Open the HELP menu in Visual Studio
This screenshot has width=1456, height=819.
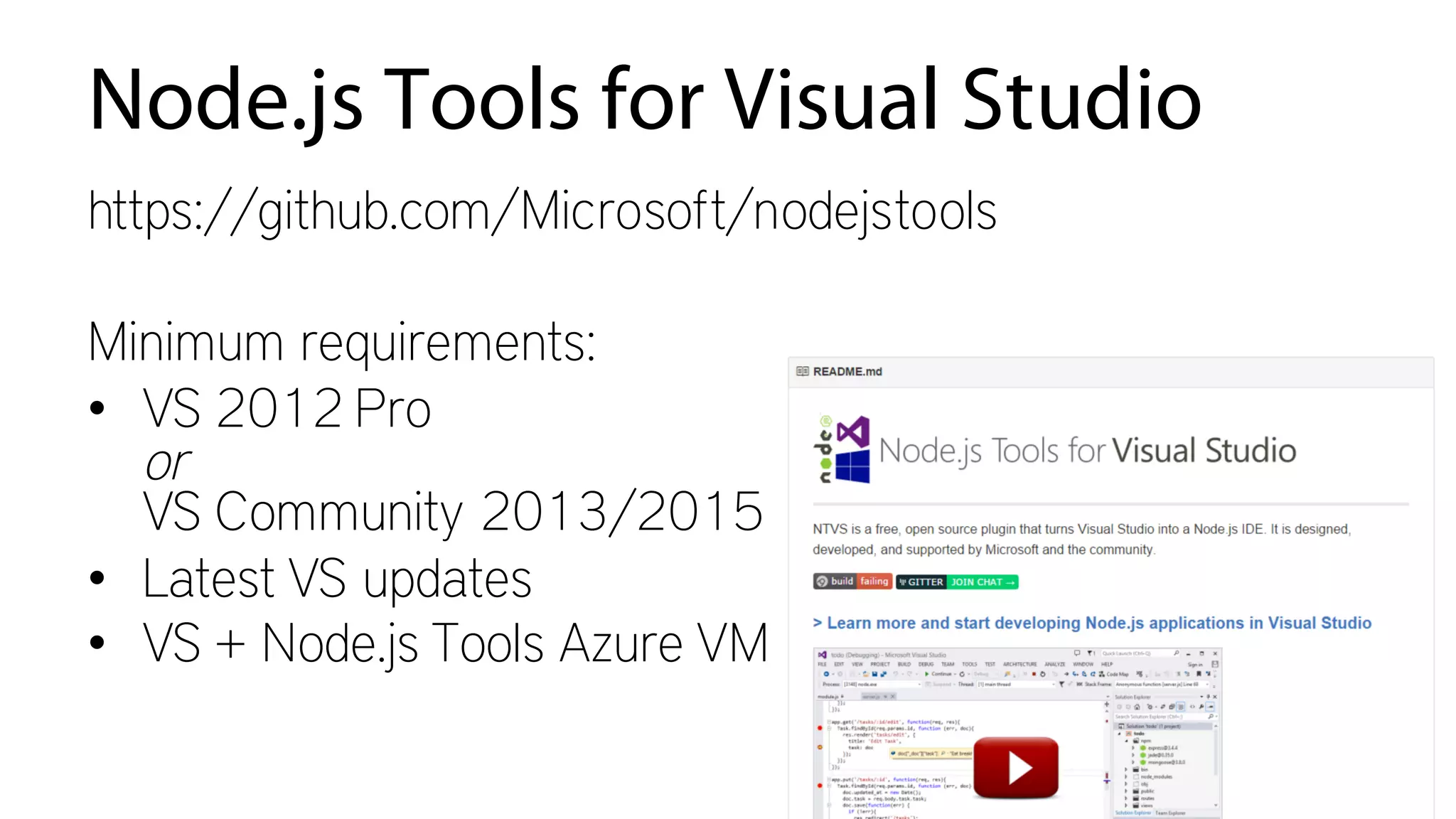1107,664
